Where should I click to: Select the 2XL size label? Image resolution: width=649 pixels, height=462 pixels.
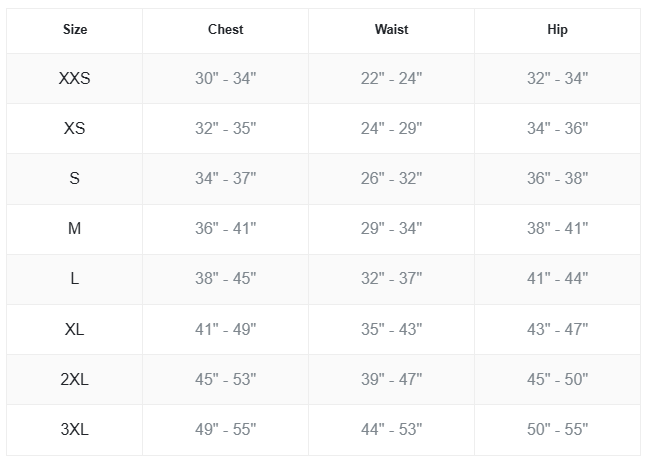tap(75, 379)
